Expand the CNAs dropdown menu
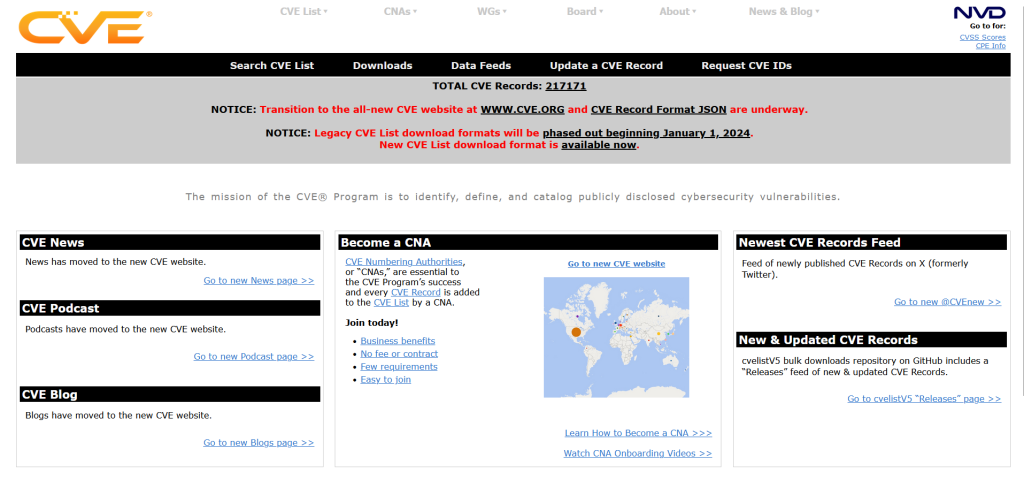The height and width of the screenshot is (480, 1024). click(x=400, y=11)
